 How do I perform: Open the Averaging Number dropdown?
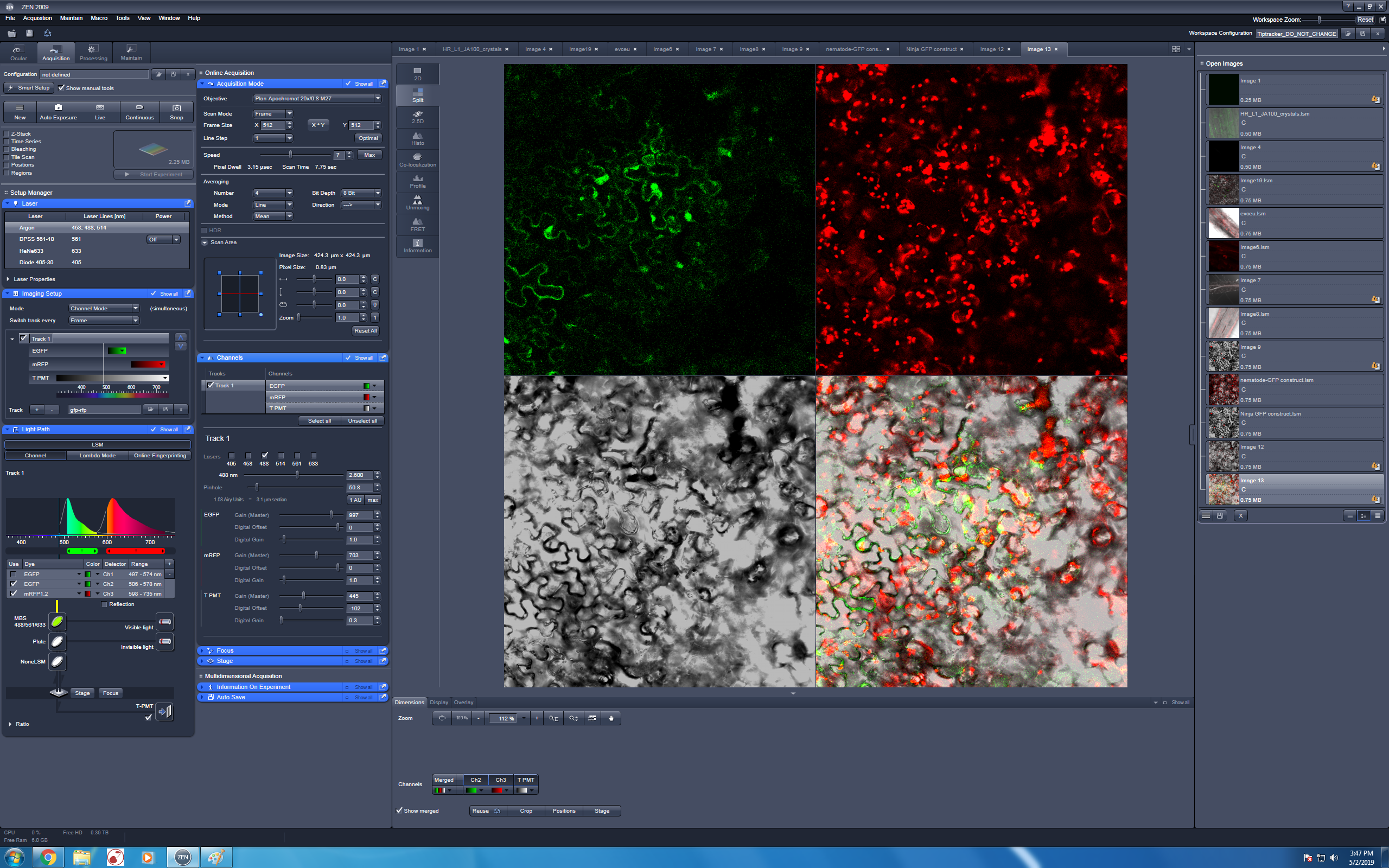272,193
